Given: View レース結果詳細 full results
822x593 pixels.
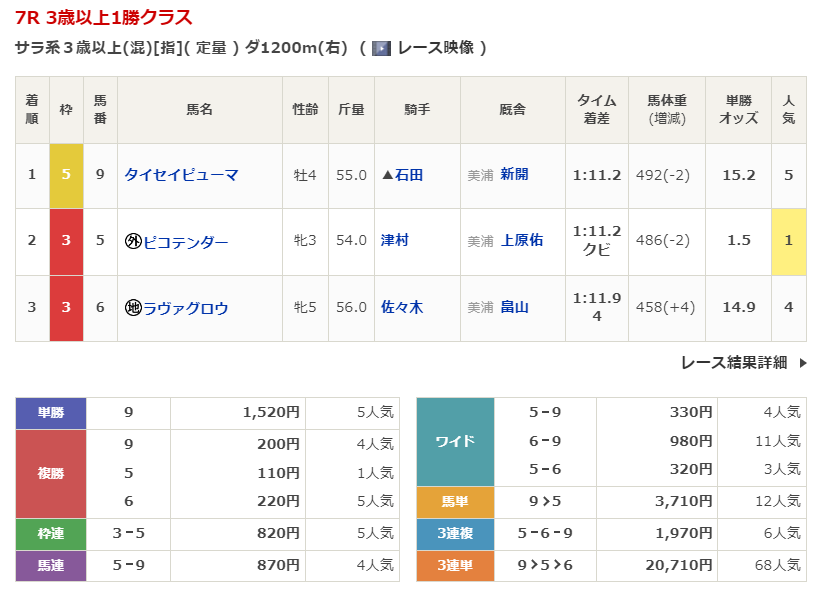Looking at the screenshot, I should (733, 363).
